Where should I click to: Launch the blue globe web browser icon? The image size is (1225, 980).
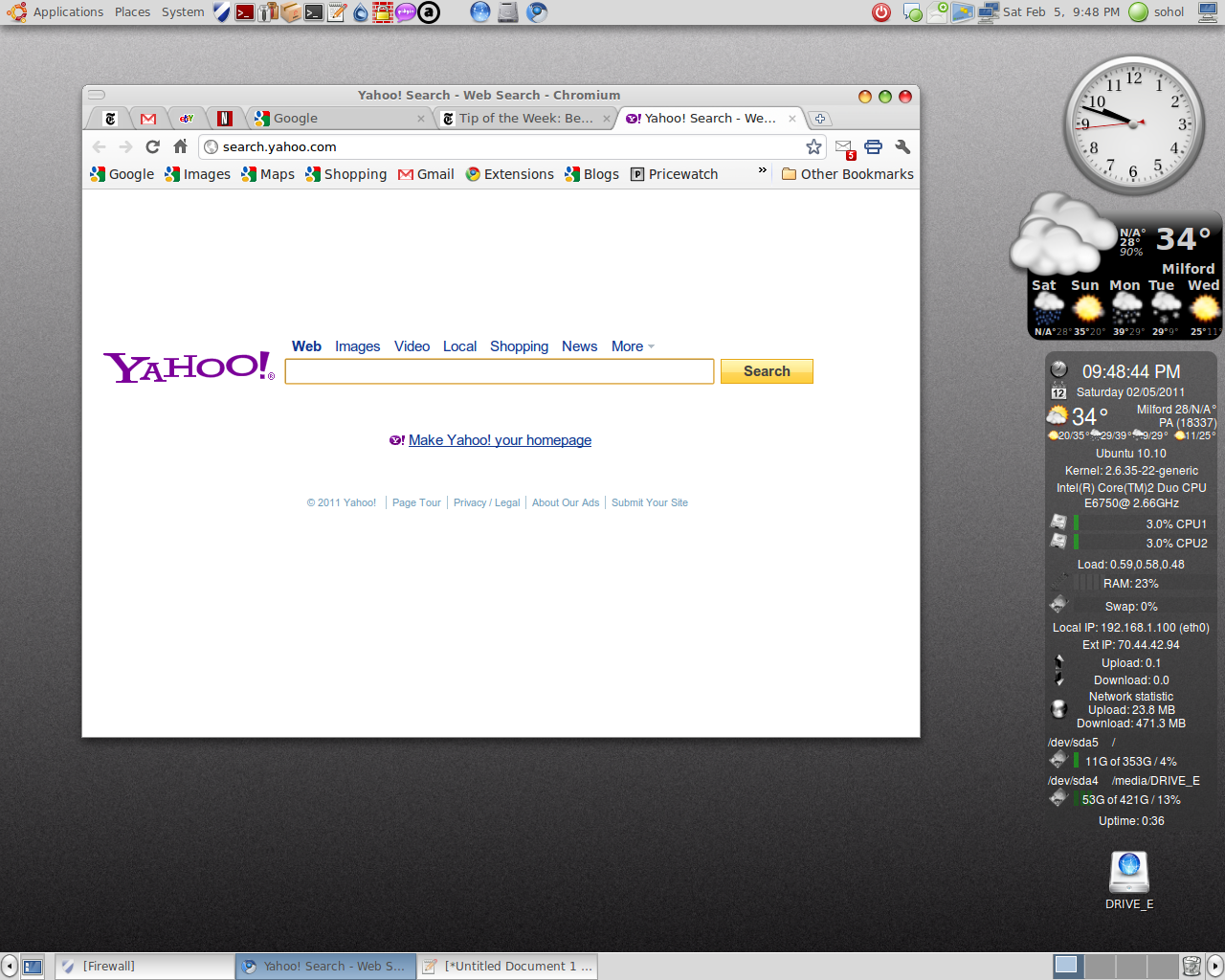pyautogui.click(x=480, y=12)
